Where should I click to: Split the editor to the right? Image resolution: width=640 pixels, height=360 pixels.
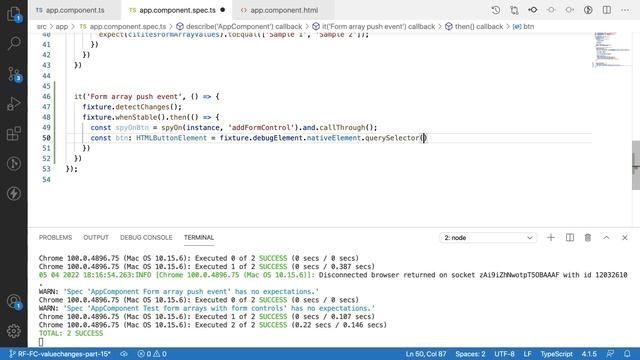tap(607, 10)
